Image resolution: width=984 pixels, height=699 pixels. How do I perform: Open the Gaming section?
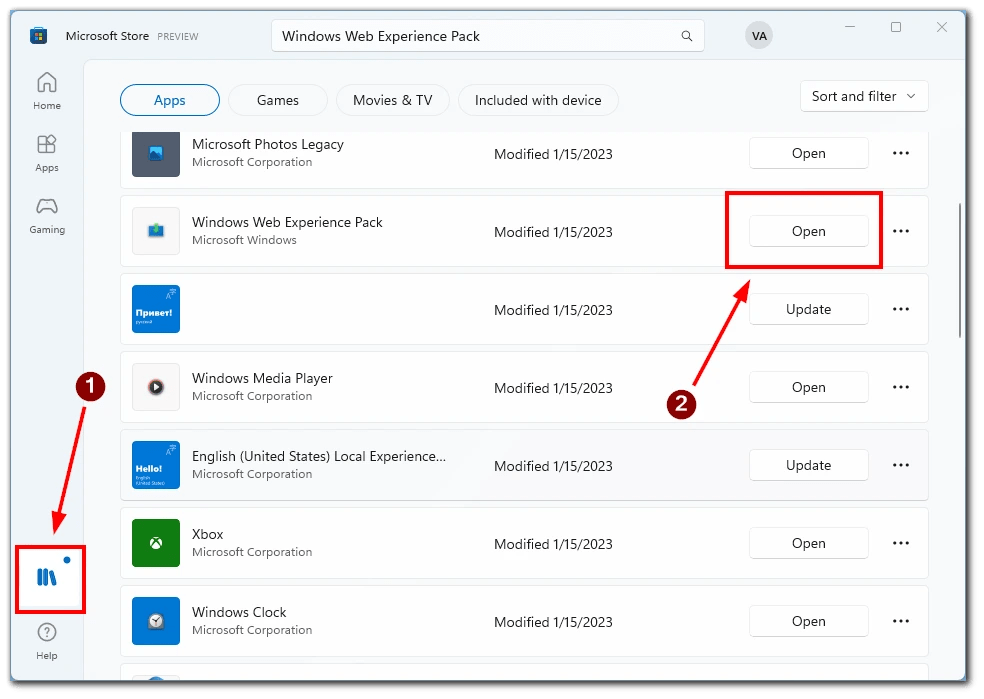click(46, 215)
